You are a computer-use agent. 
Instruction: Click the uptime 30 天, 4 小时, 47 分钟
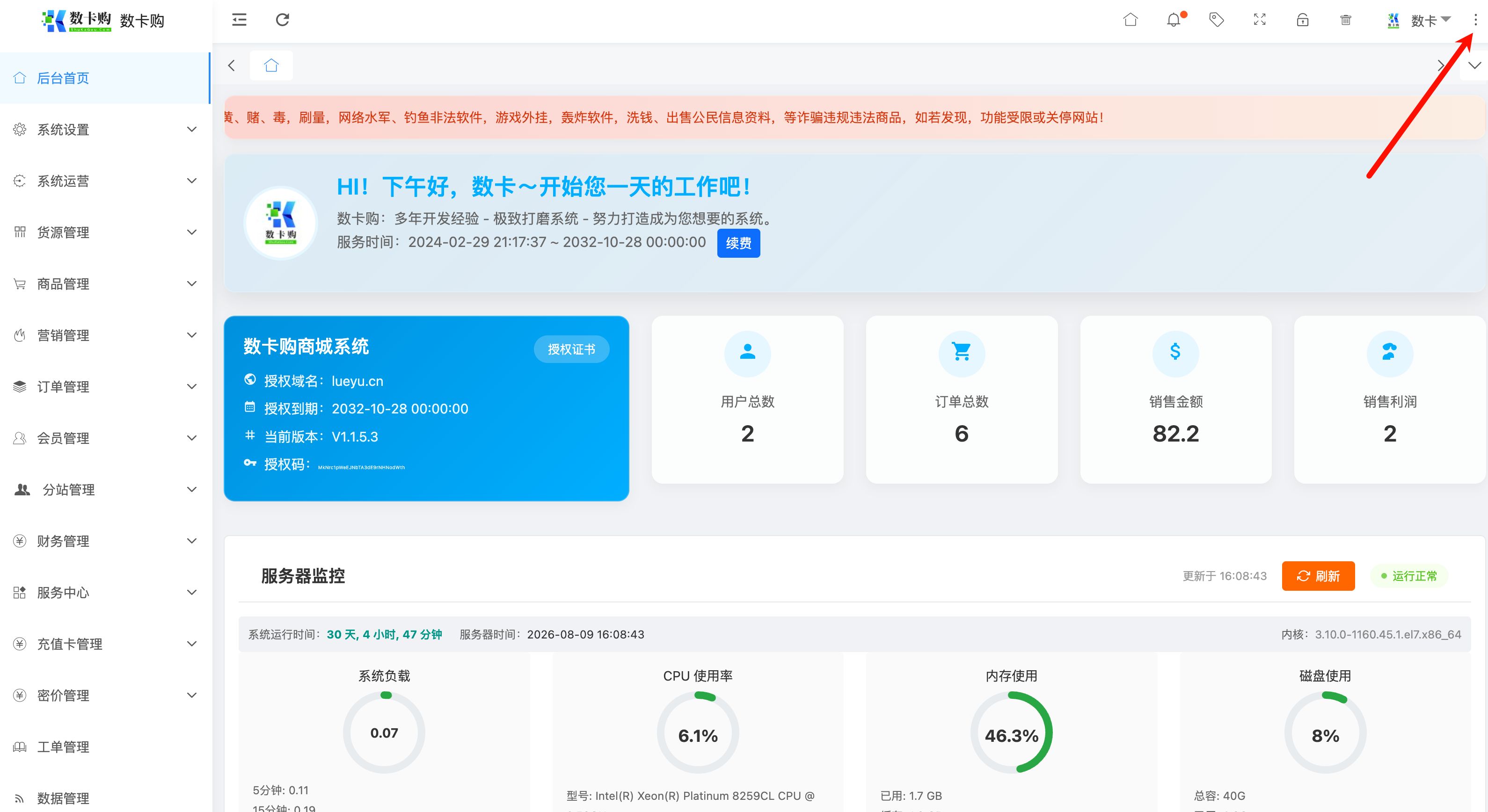pyautogui.click(x=384, y=634)
